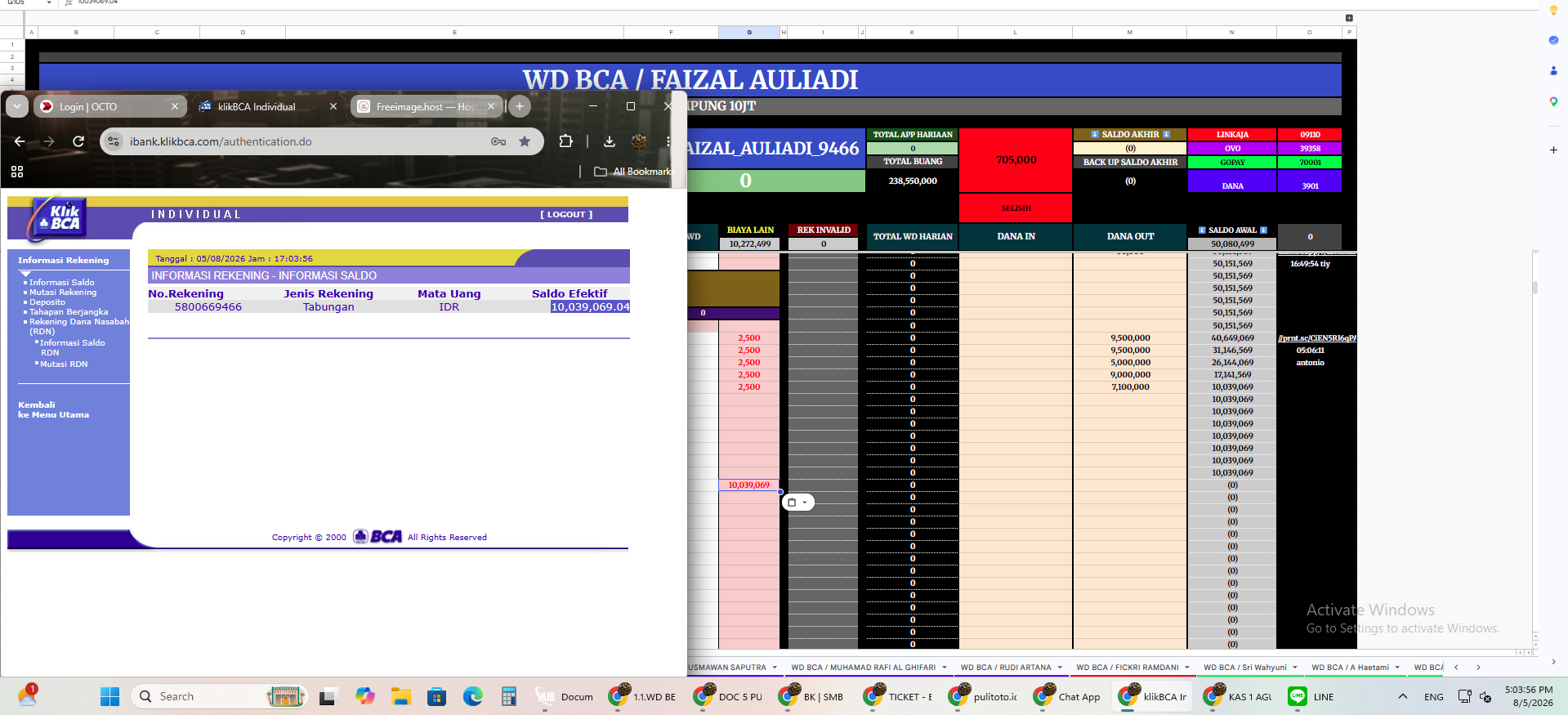
Task: Open Deposito in the sidebar
Action: click(47, 302)
